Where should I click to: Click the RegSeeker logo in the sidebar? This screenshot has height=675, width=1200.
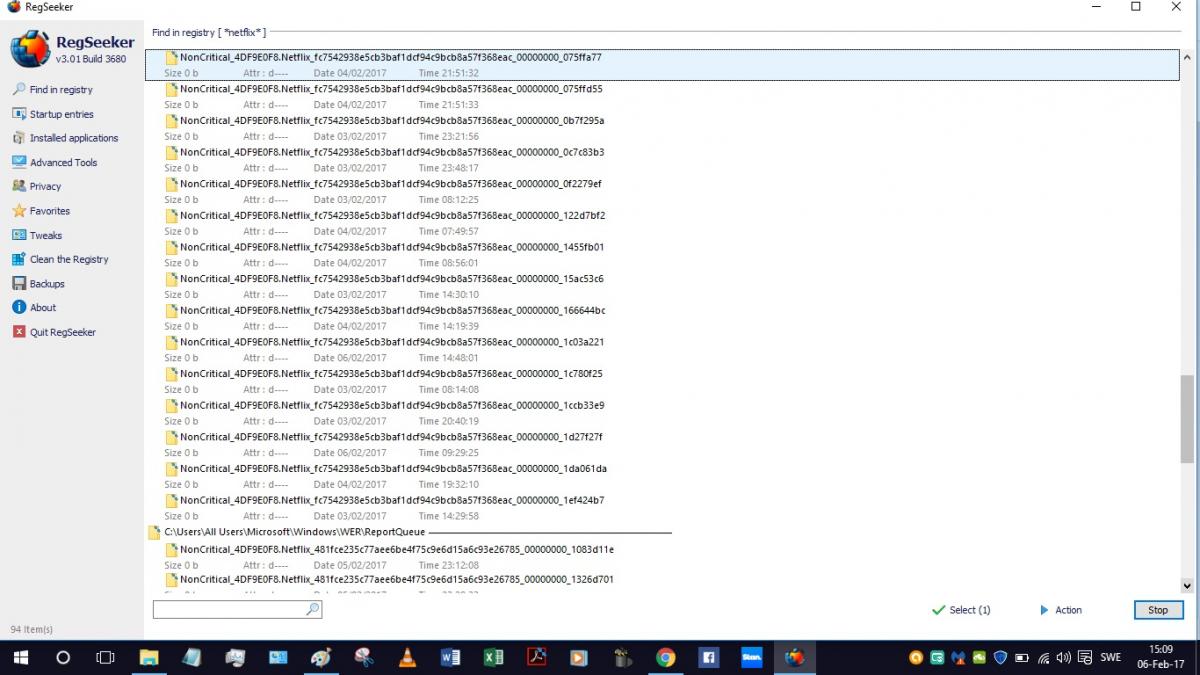(30, 49)
